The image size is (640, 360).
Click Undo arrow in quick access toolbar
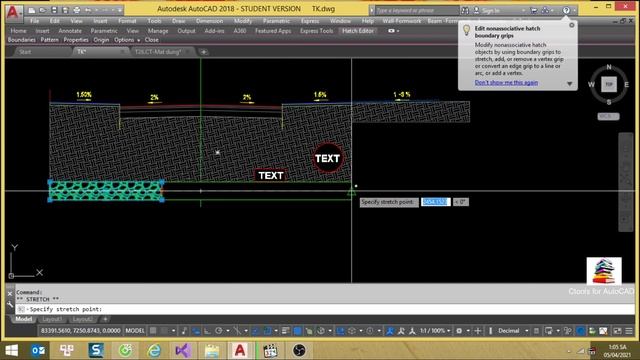88,10
